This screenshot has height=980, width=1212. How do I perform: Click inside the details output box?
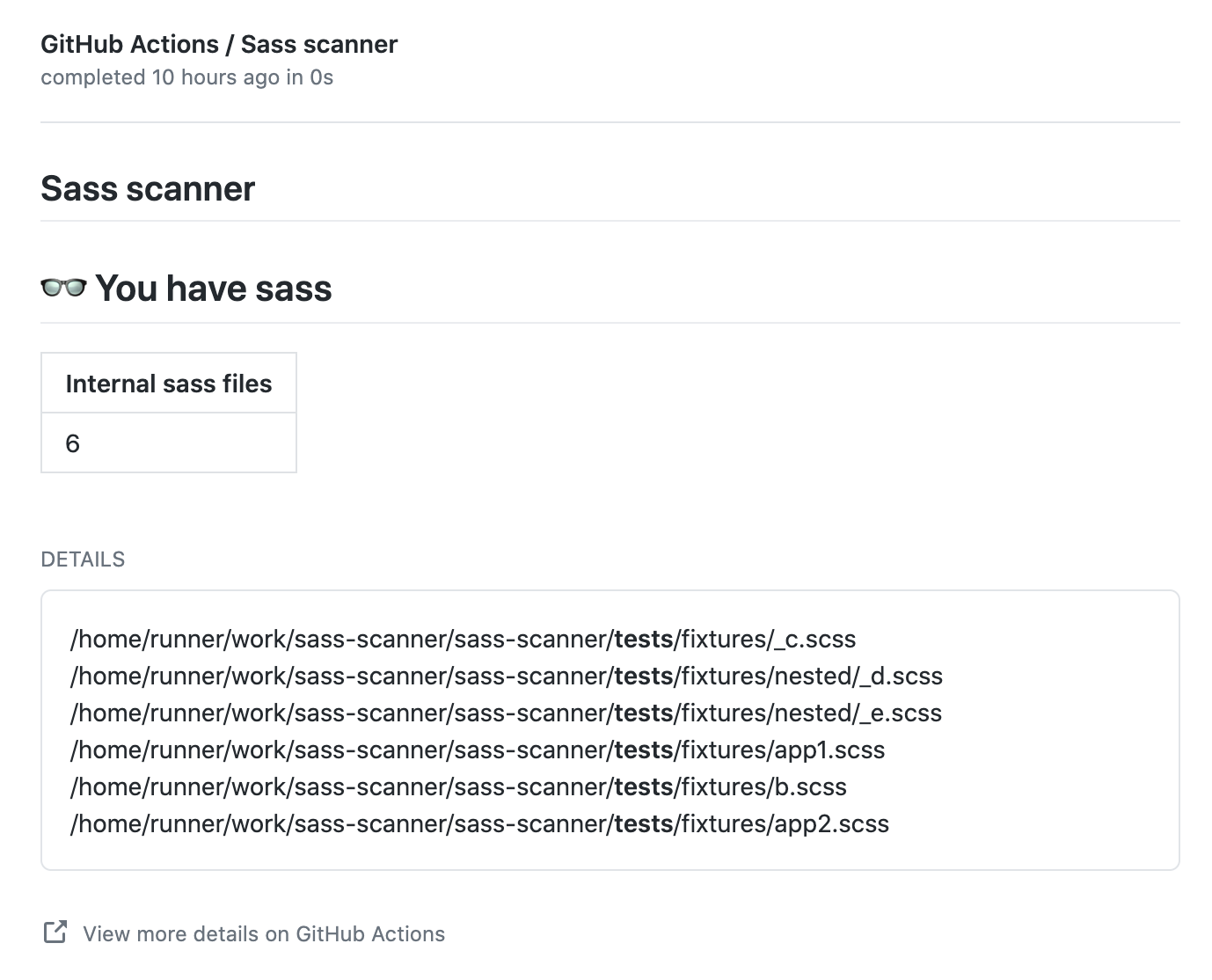610,730
